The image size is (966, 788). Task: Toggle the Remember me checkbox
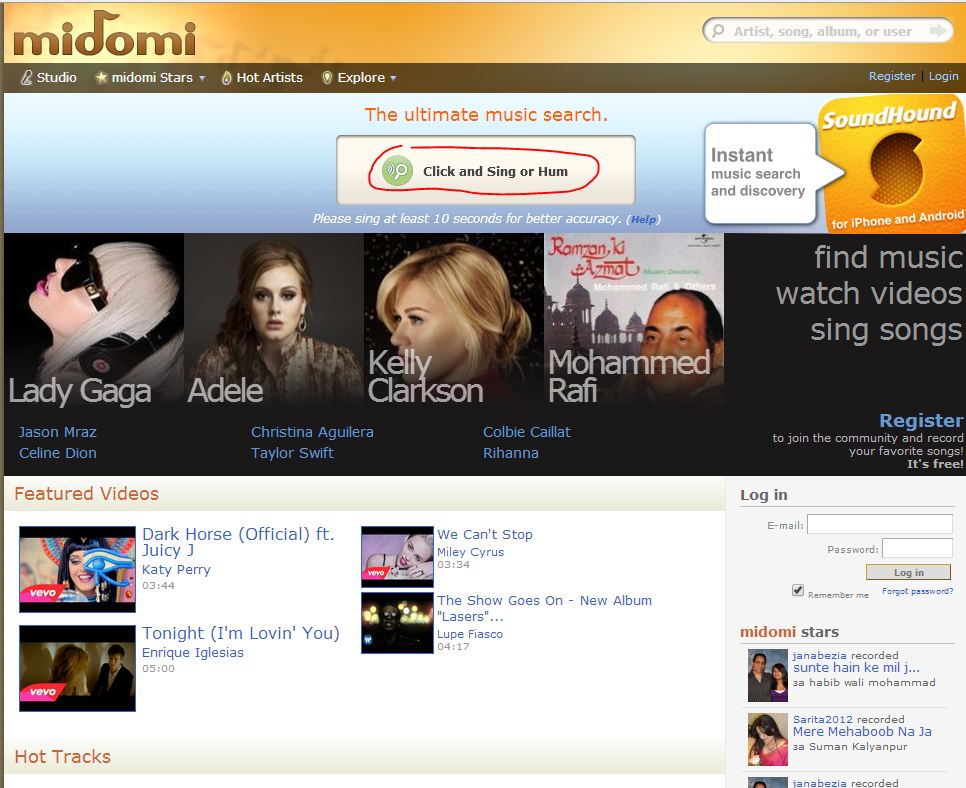pyautogui.click(x=798, y=590)
